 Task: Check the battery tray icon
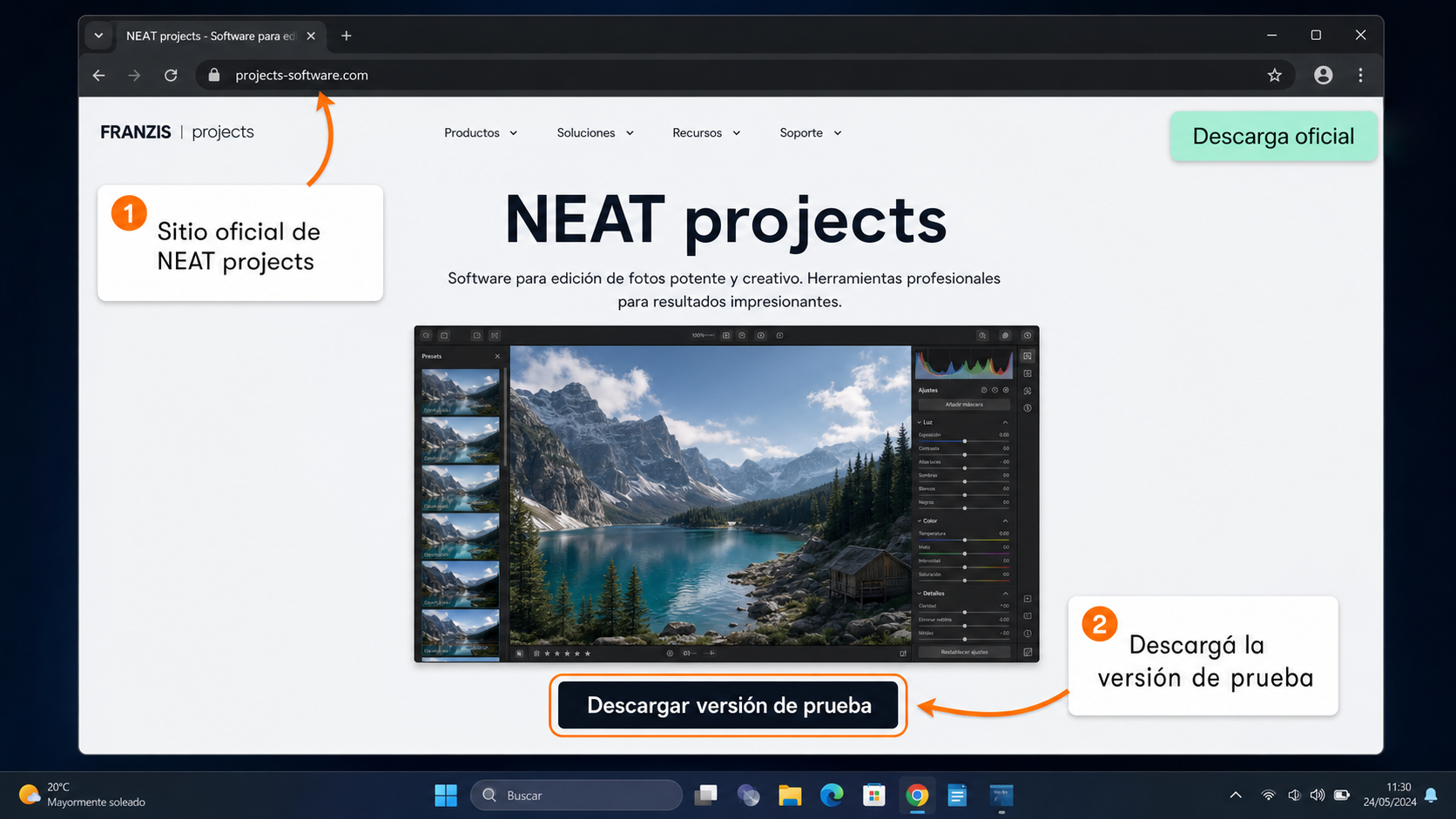coord(1342,795)
